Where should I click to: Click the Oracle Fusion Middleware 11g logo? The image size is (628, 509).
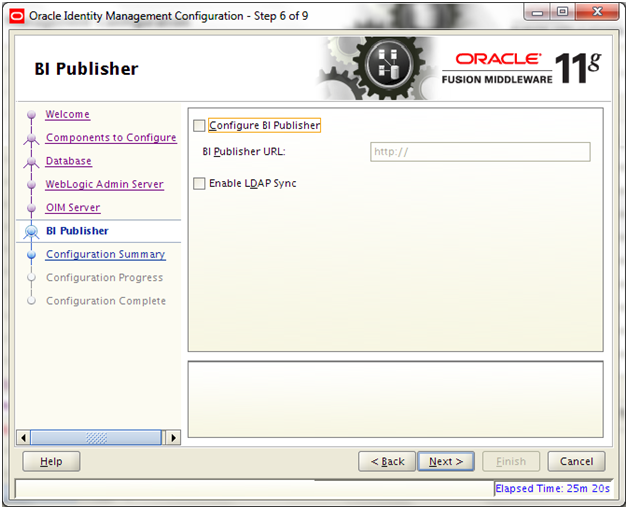point(521,68)
